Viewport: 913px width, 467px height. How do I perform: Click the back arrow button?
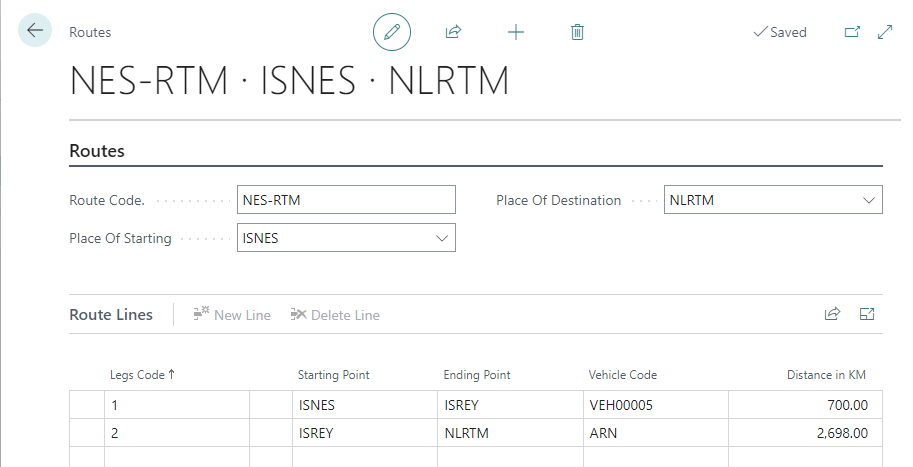point(35,31)
